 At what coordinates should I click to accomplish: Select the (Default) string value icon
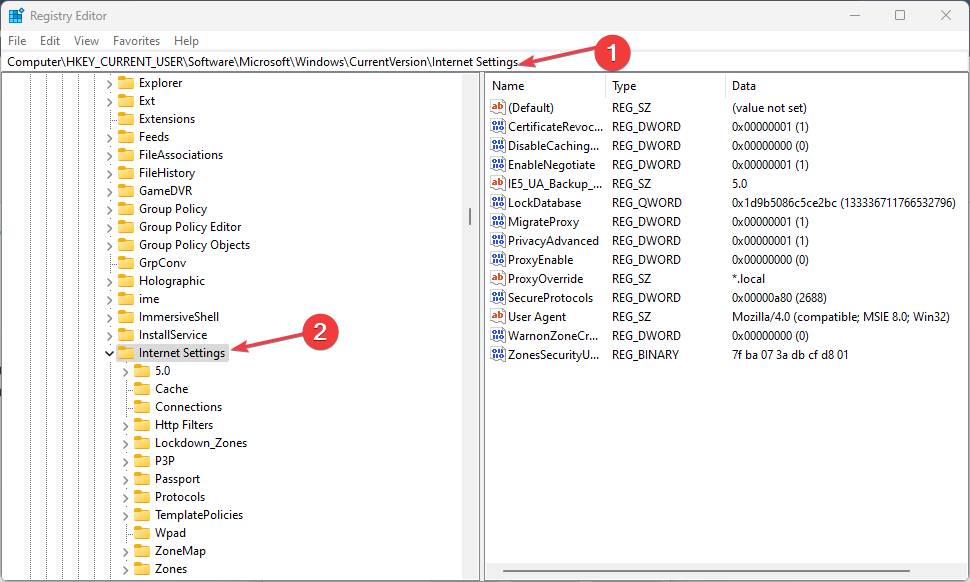[498, 107]
